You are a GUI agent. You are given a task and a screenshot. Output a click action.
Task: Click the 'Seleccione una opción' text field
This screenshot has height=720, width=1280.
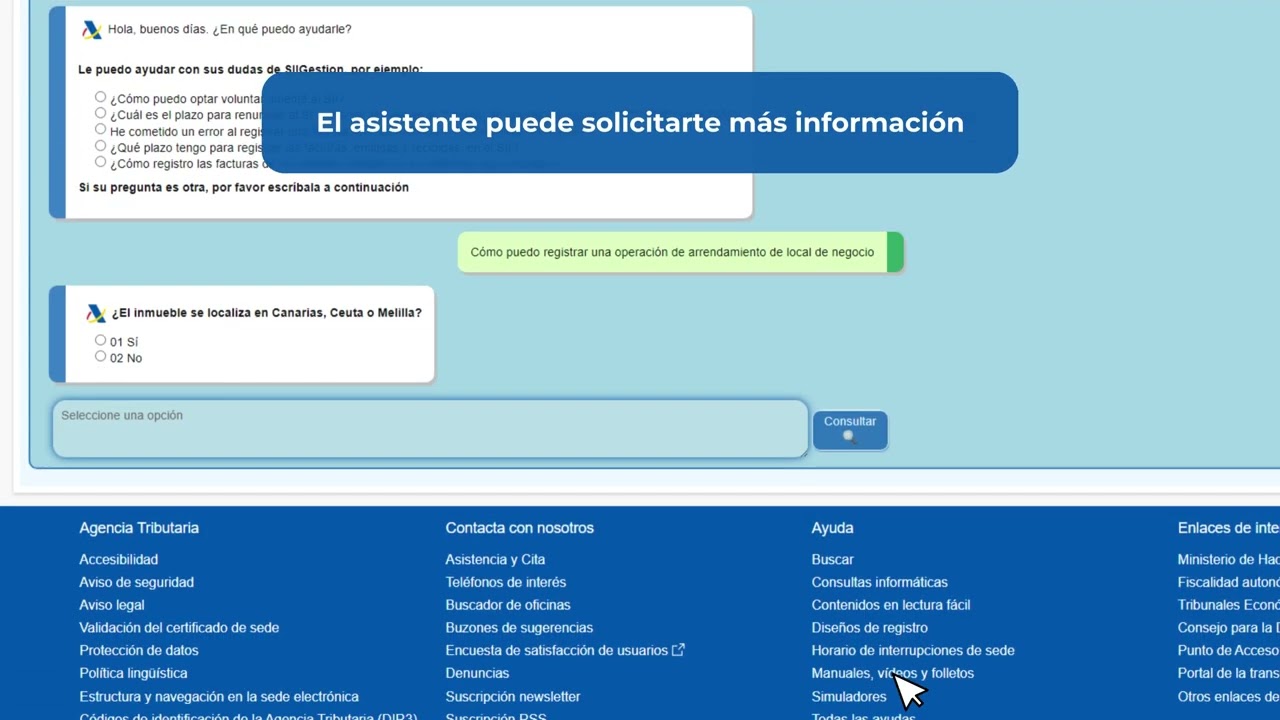coord(430,429)
